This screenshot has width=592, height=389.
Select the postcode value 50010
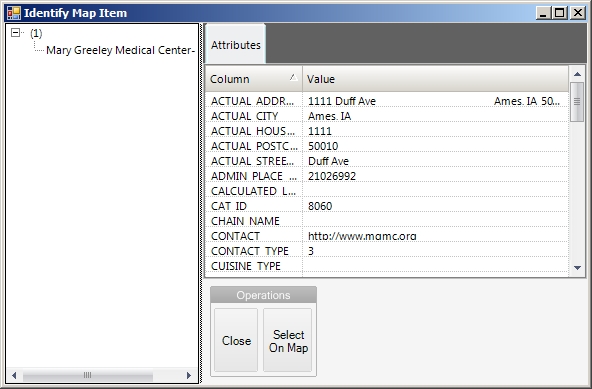pos(323,146)
